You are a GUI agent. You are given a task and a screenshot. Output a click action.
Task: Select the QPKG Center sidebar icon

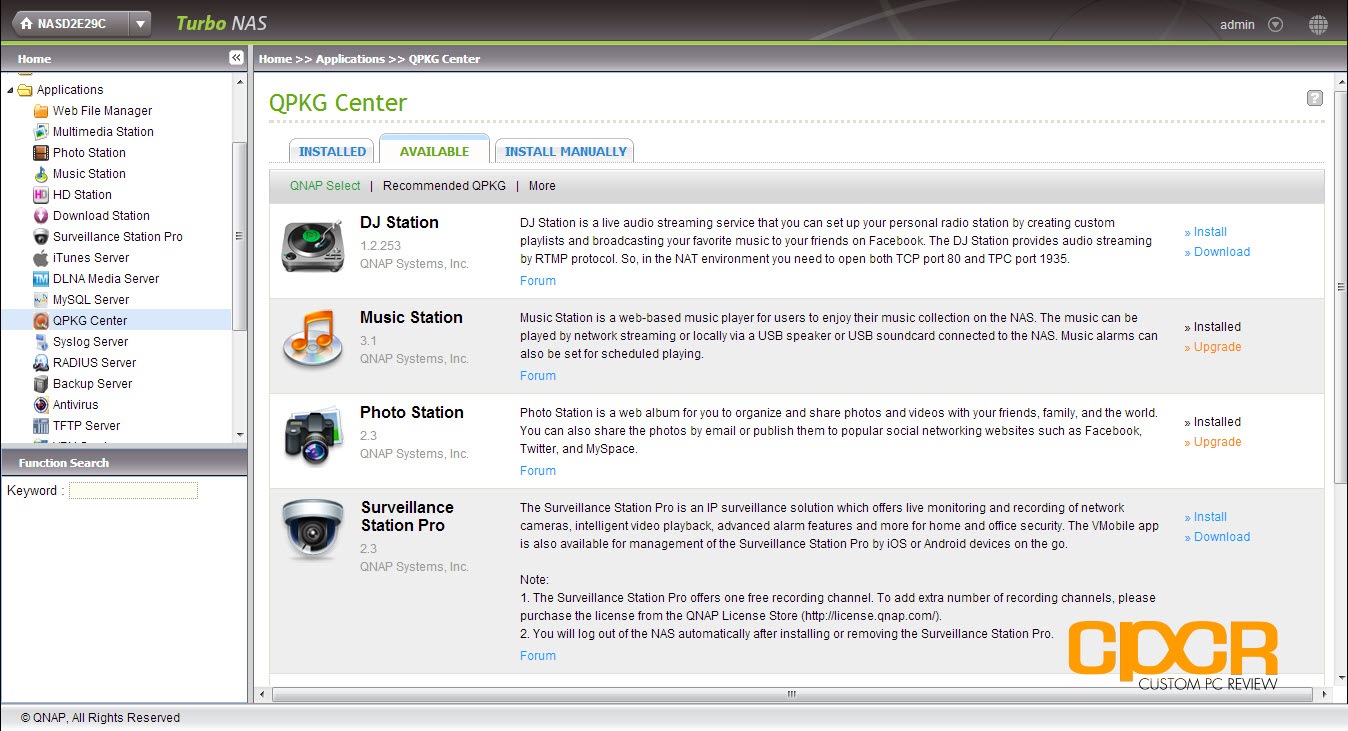41,321
